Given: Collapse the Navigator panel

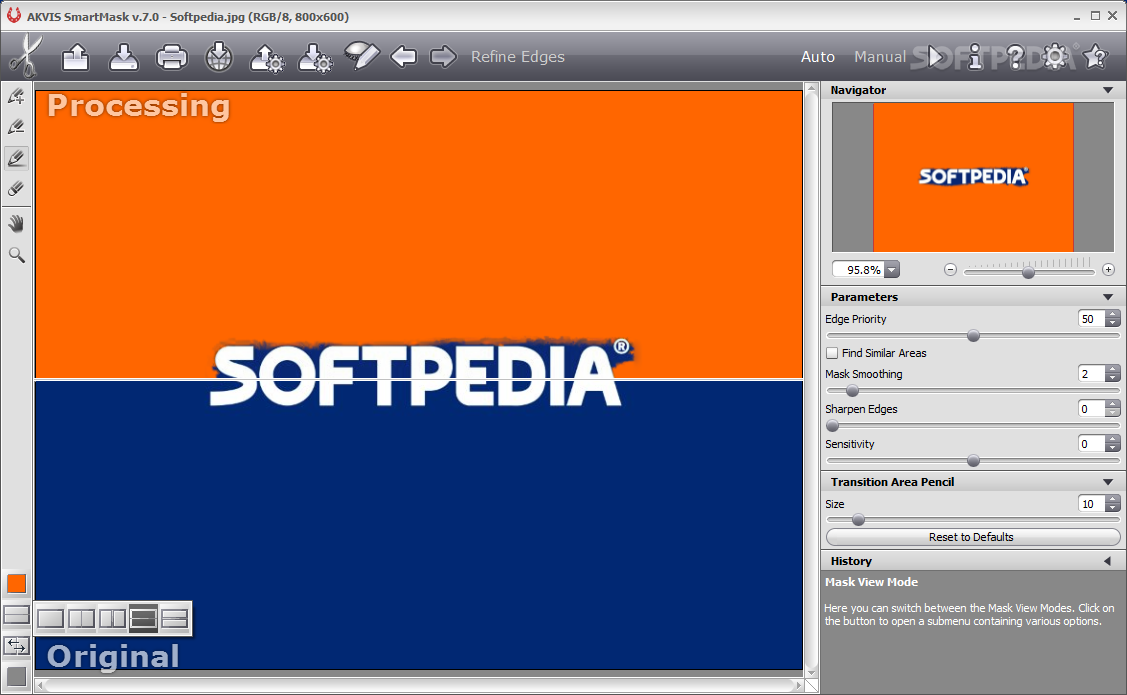Looking at the screenshot, I should [x=1108, y=91].
